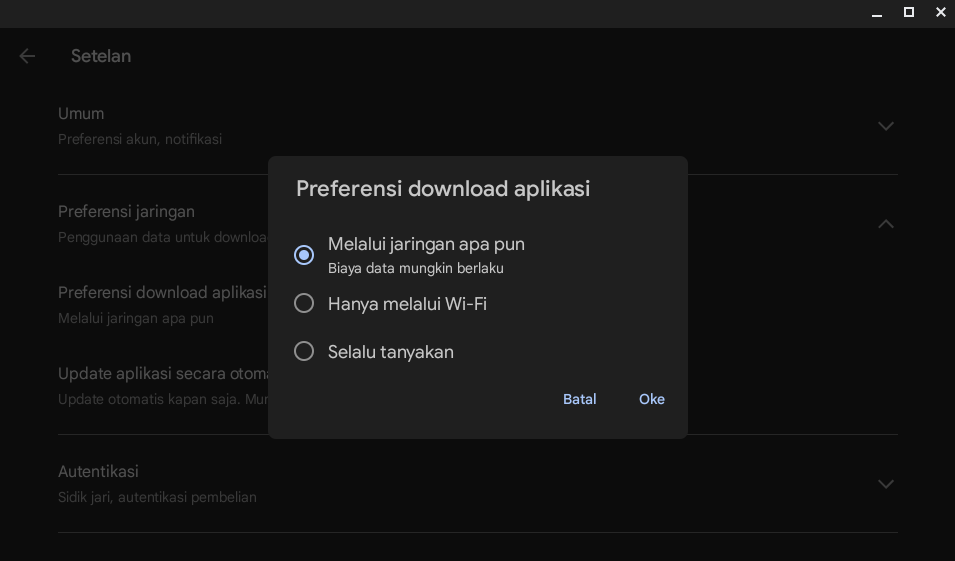The image size is (955, 561).
Task: Confirm the selection with Oke
Action: click(651, 399)
